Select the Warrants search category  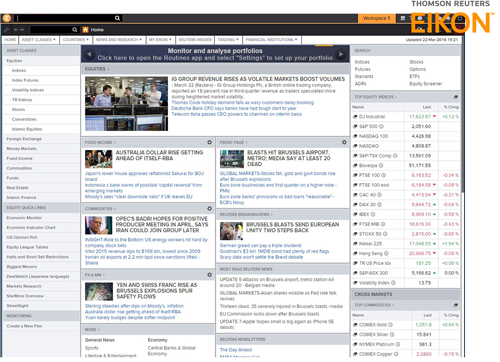364,76
